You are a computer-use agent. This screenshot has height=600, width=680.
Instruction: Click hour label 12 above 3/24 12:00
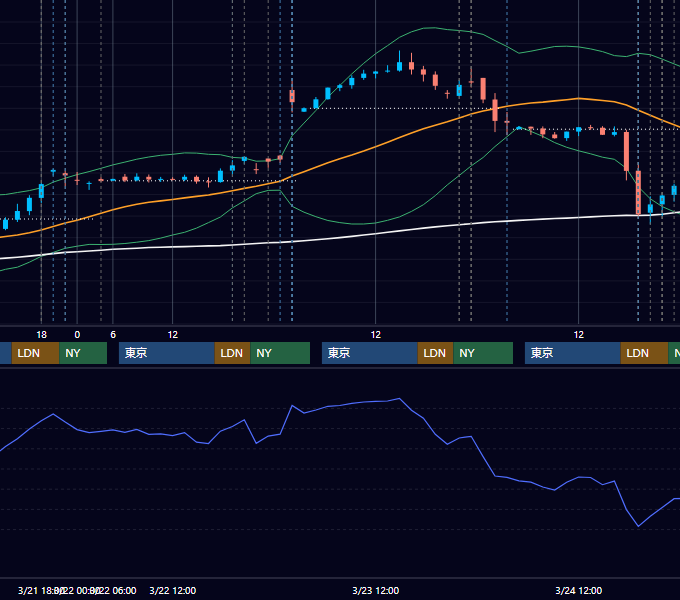click(579, 335)
